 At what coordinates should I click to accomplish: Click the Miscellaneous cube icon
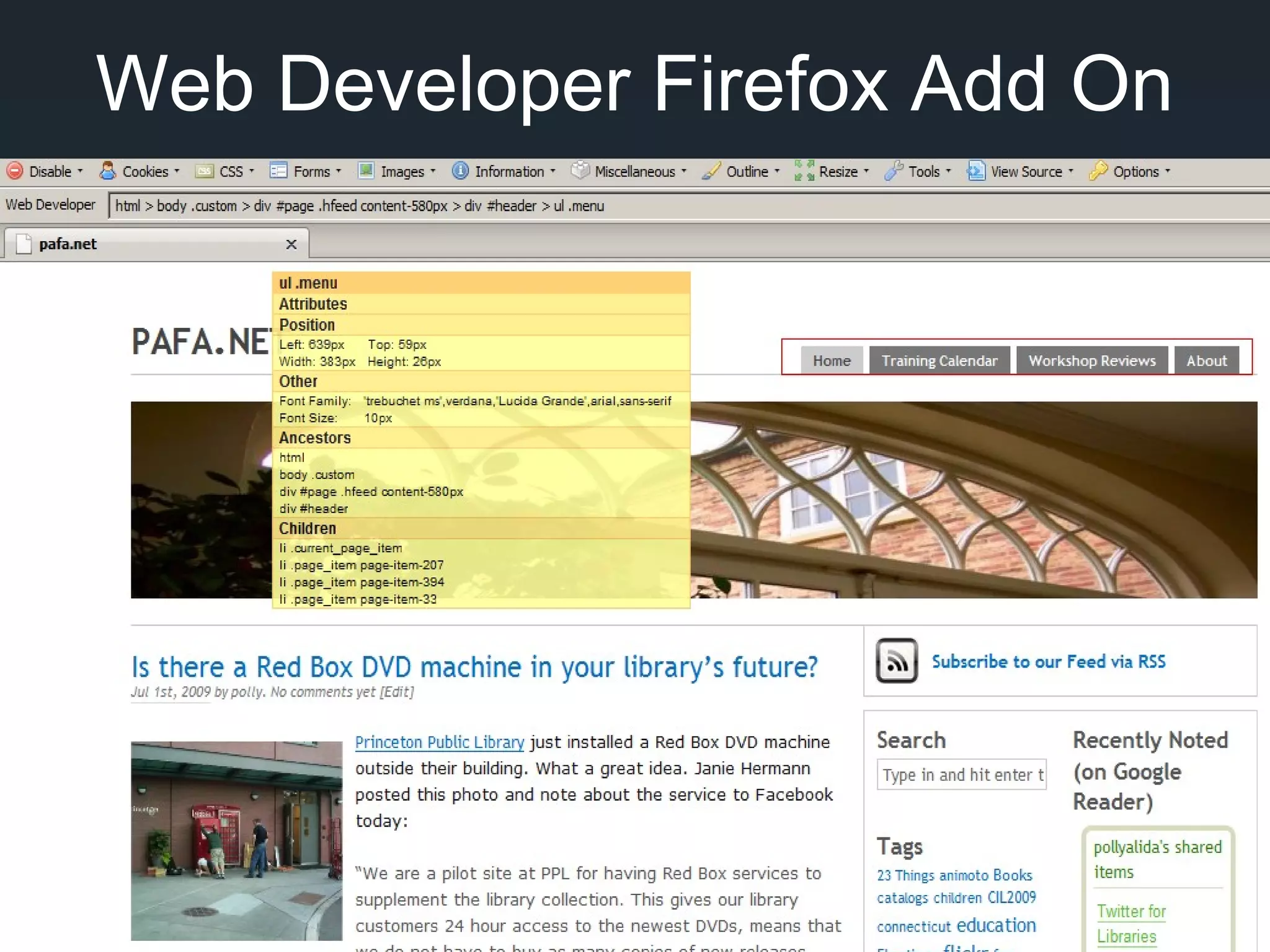pyautogui.click(x=580, y=171)
